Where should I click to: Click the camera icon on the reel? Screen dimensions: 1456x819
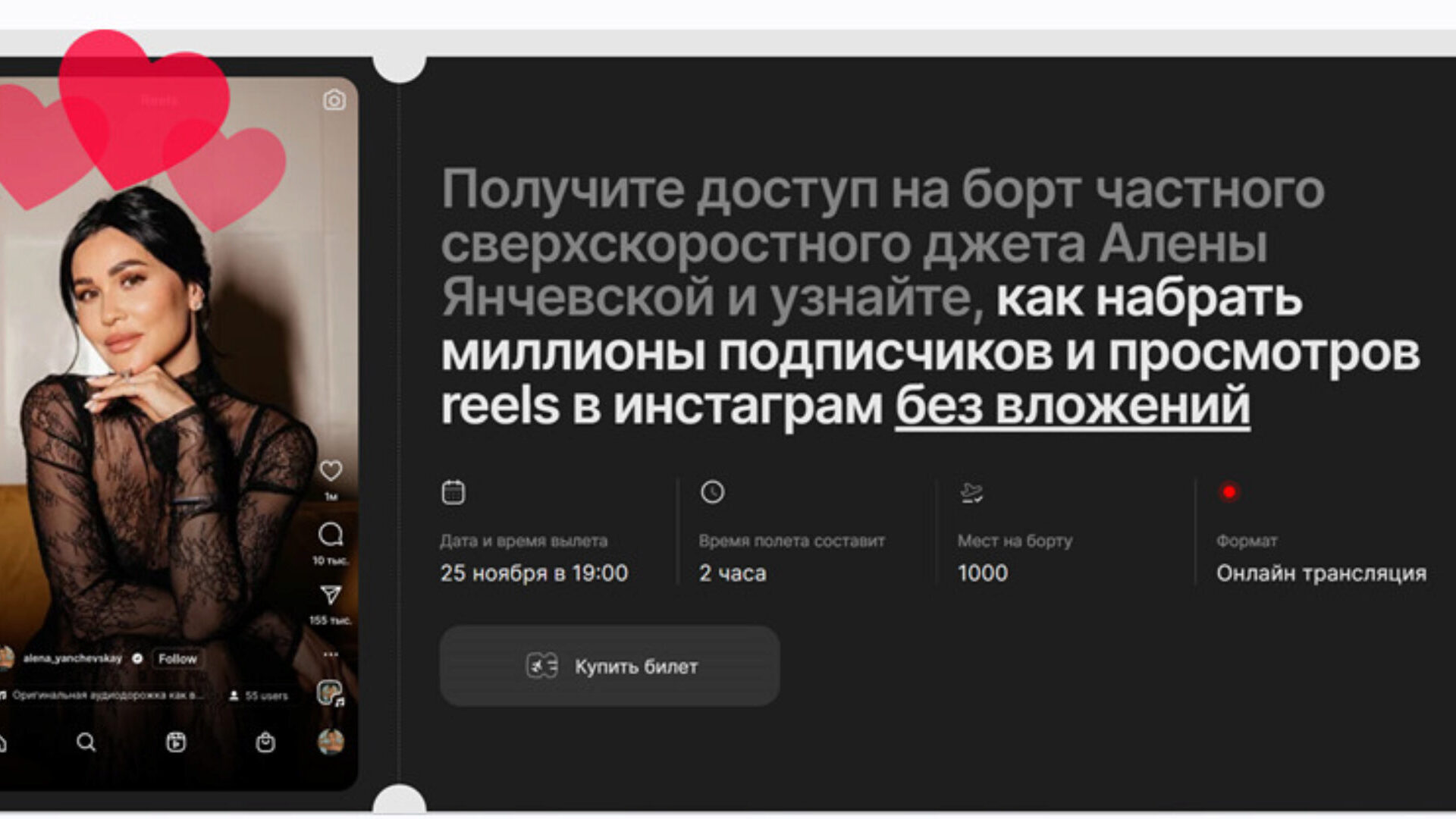(334, 100)
